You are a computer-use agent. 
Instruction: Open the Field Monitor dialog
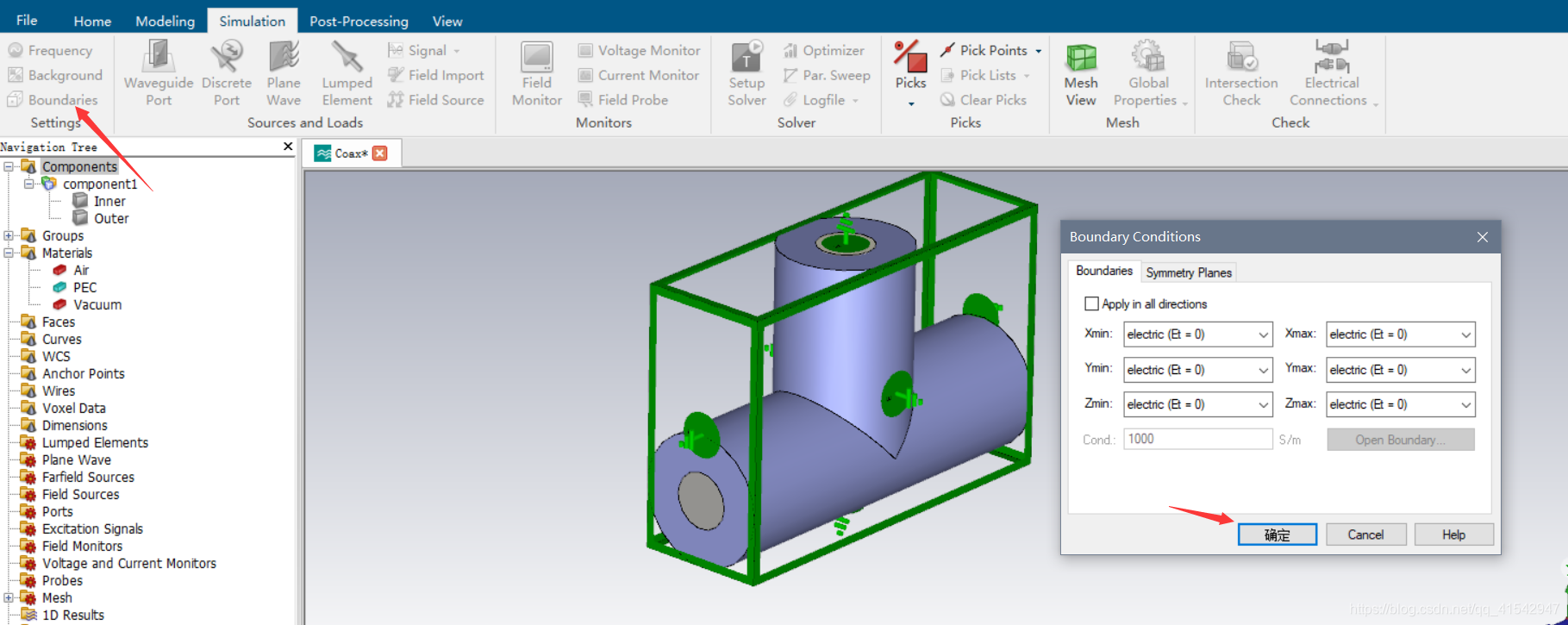[x=537, y=74]
